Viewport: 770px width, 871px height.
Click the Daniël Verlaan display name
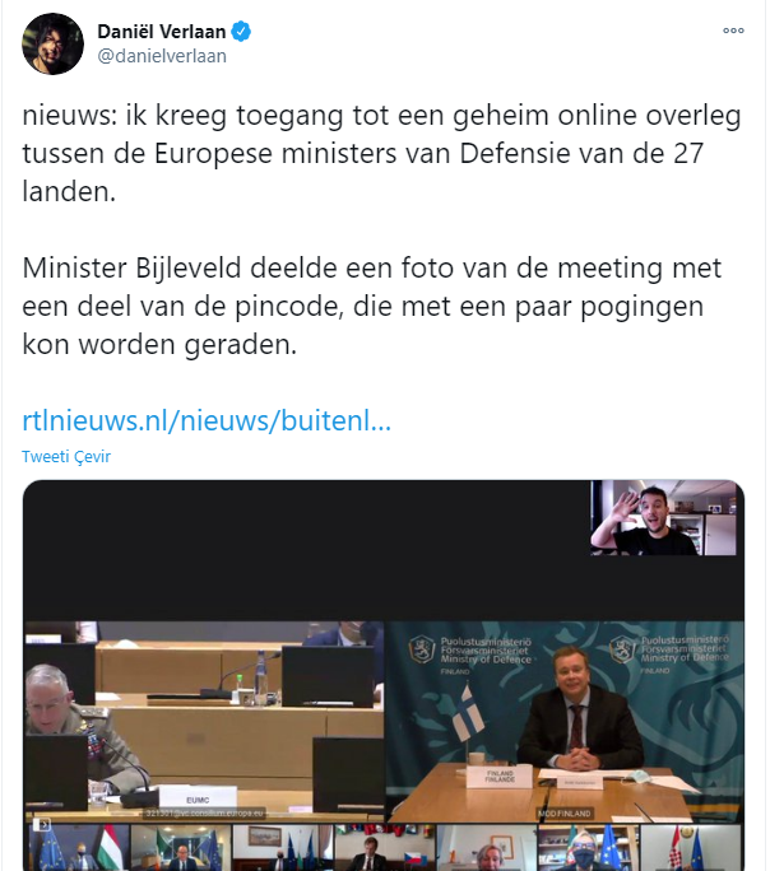click(161, 32)
